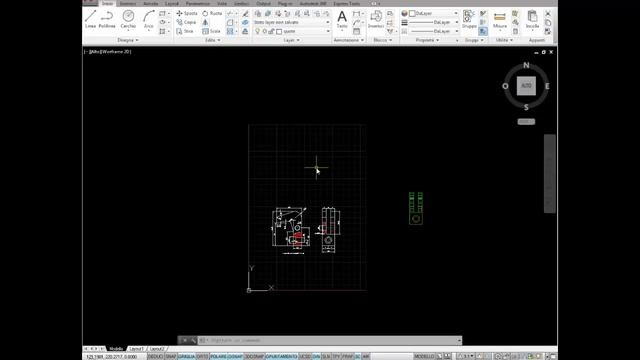Image resolution: width=640 pixels, height=360 pixels.
Task: Expand the Annotazione panel
Action: [x=349, y=40]
